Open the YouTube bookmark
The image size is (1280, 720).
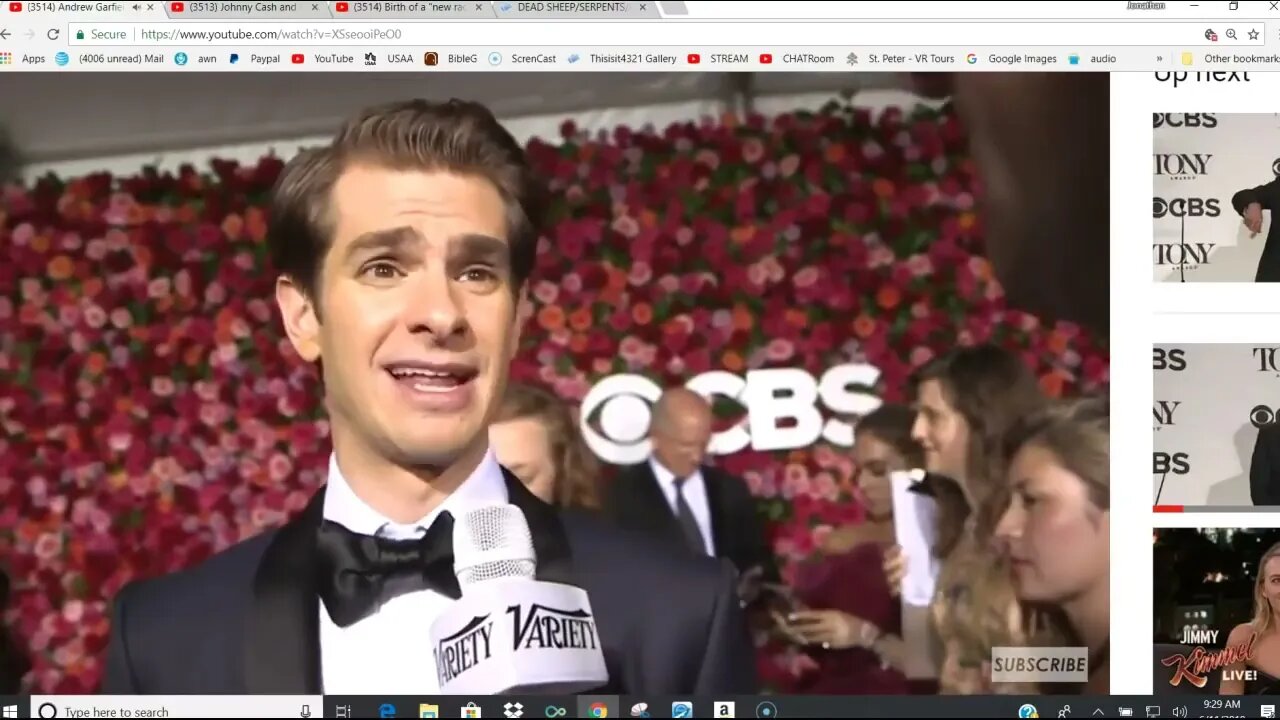[x=322, y=59]
